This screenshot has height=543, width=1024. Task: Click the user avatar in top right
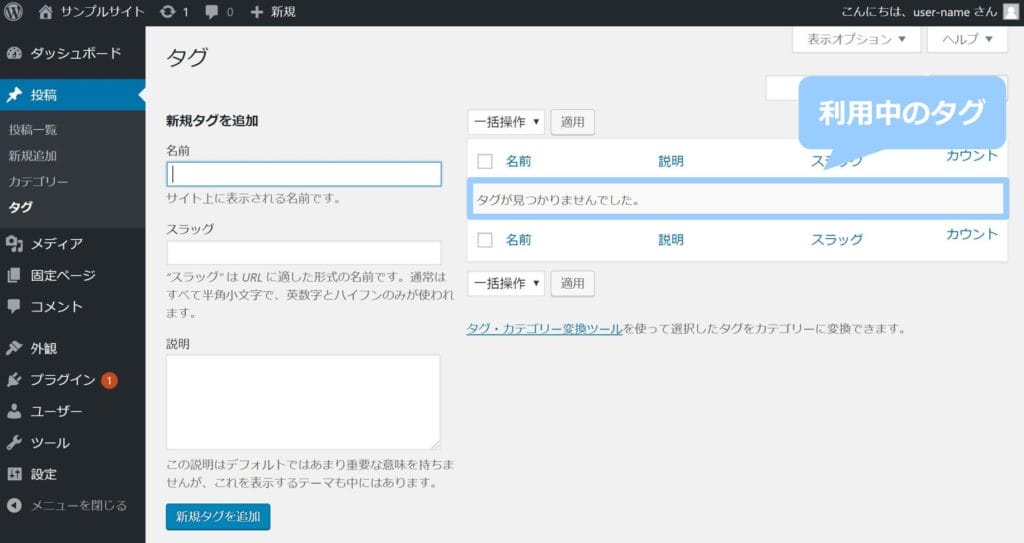[1011, 12]
